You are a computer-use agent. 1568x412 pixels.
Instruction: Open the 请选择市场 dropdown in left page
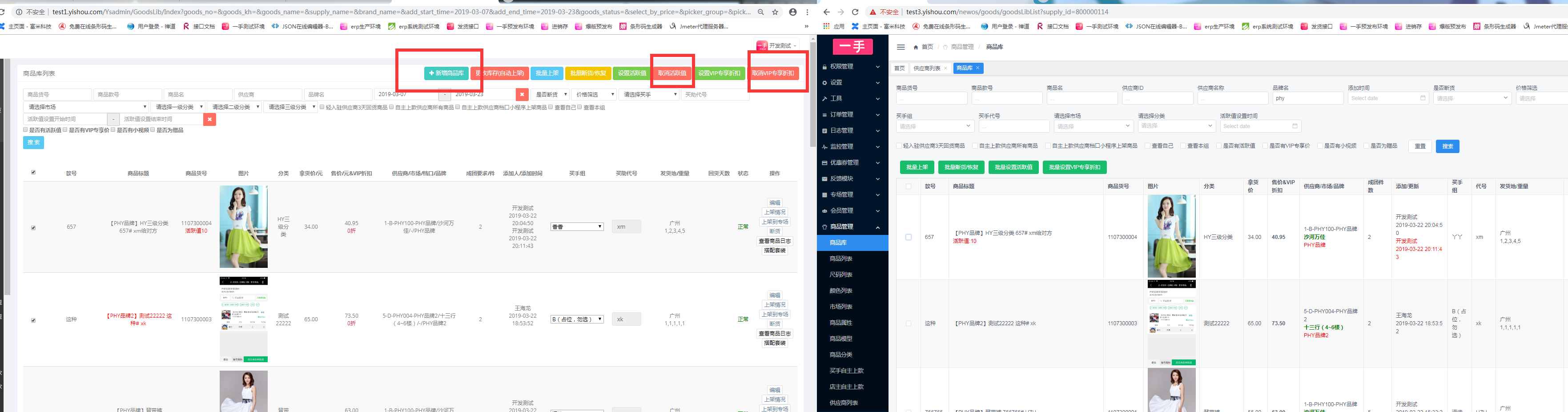[x=86, y=107]
